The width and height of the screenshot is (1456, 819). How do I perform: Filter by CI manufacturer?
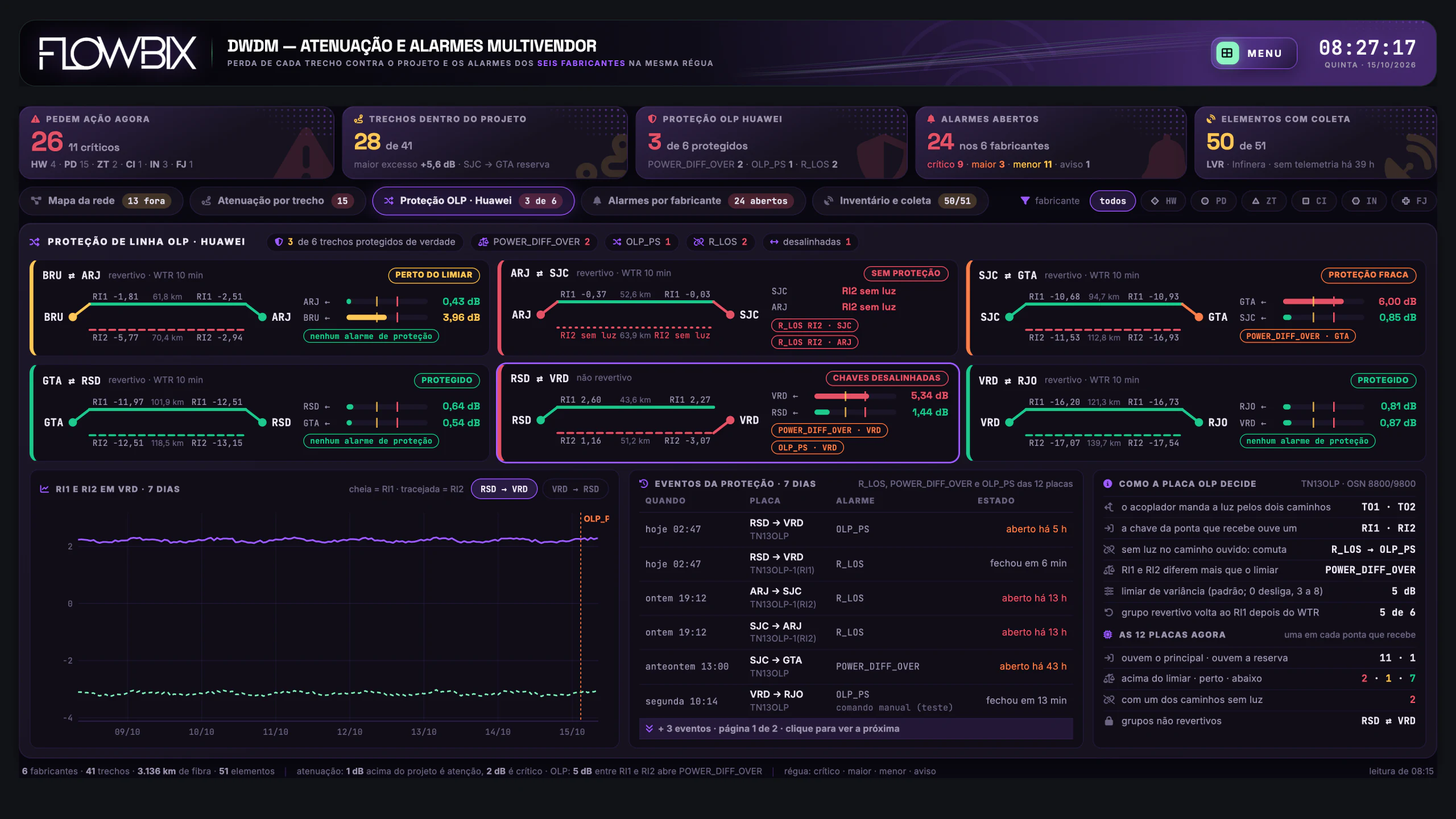point(1314,201)
